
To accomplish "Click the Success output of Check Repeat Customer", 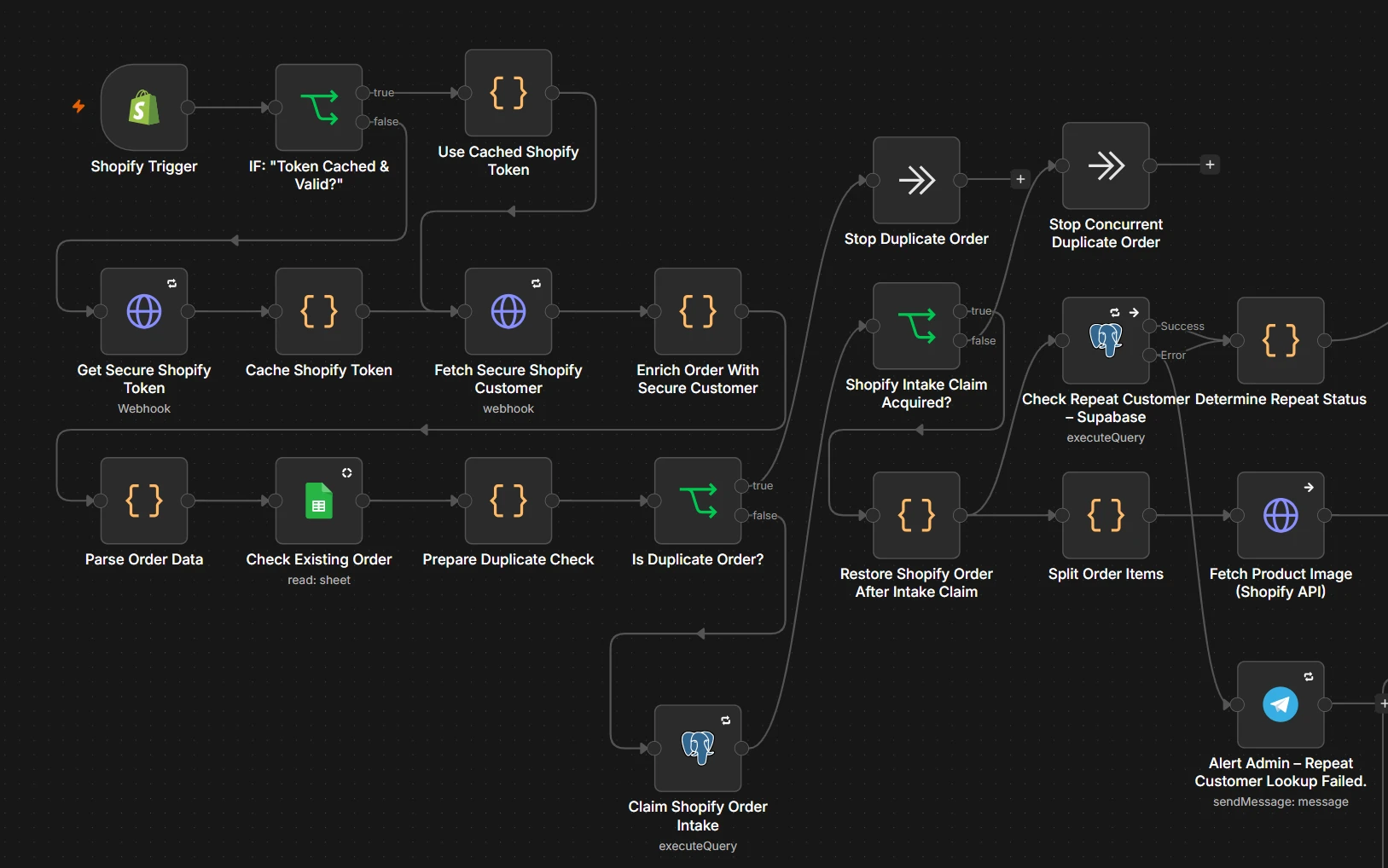I will 1149,326.
